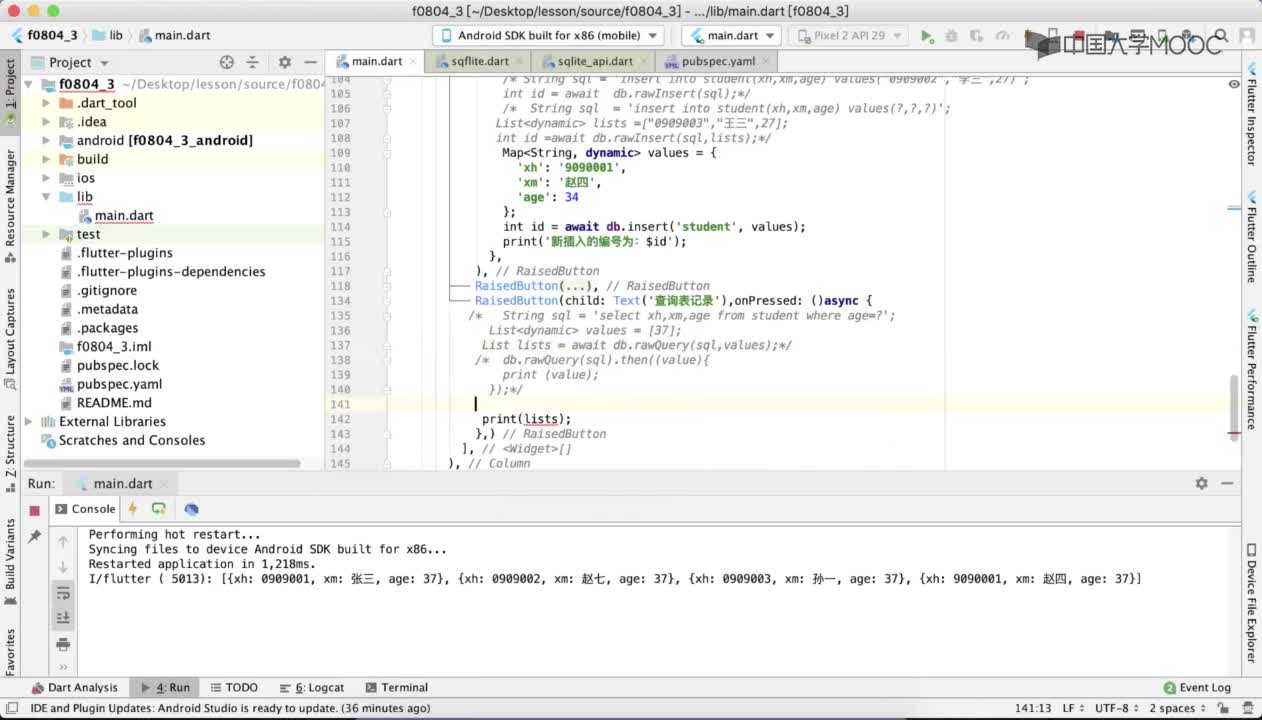Locate current file in Project tree

tap(227, 62)
